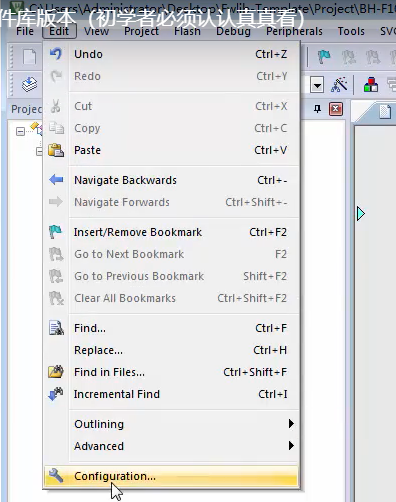396x502 pixels.
Task: Open the File menu
Action: click(25, 31)
